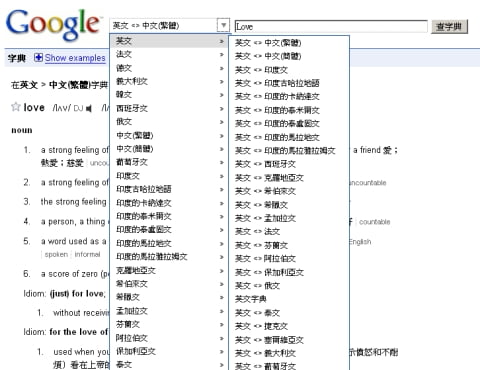480x370 pixels.
Task: Click the noun part-of-speech label
Action: [x=22, y=130]
